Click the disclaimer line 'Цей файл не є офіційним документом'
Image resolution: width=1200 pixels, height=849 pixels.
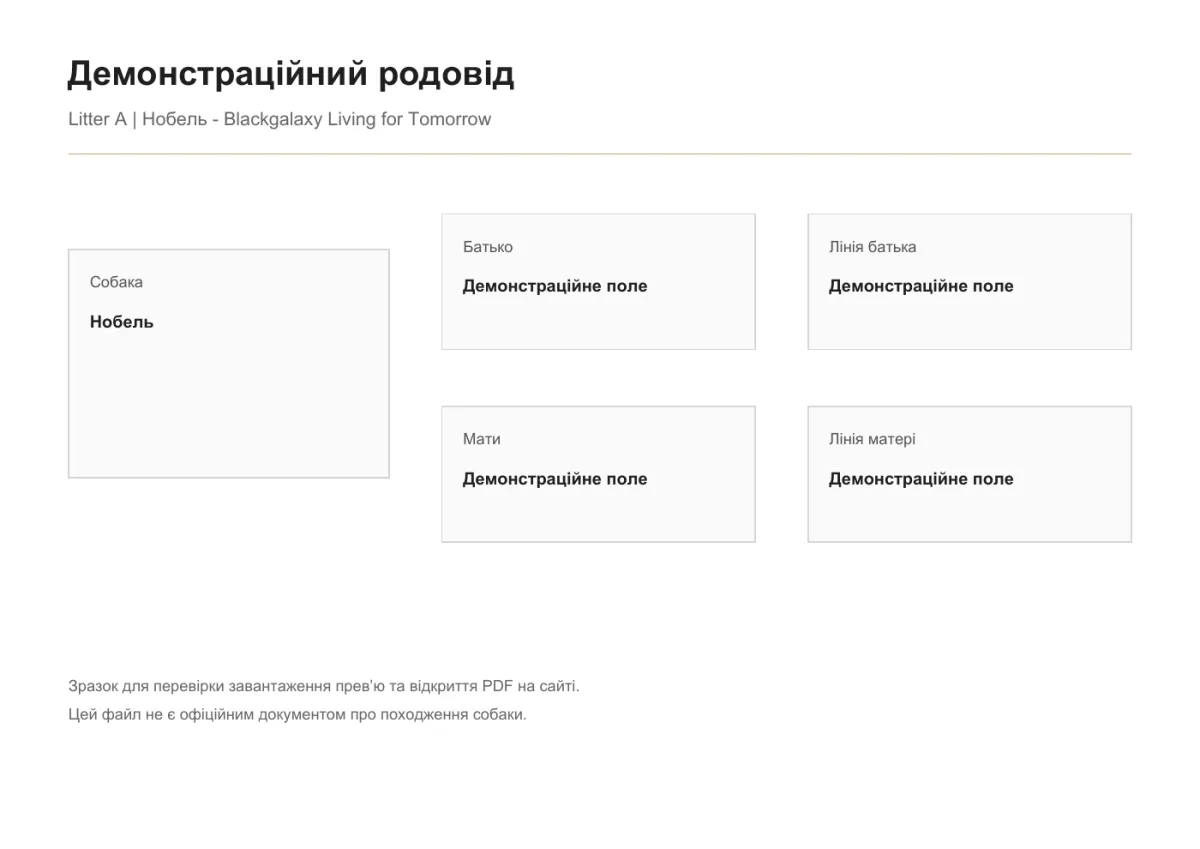(297, 714)
